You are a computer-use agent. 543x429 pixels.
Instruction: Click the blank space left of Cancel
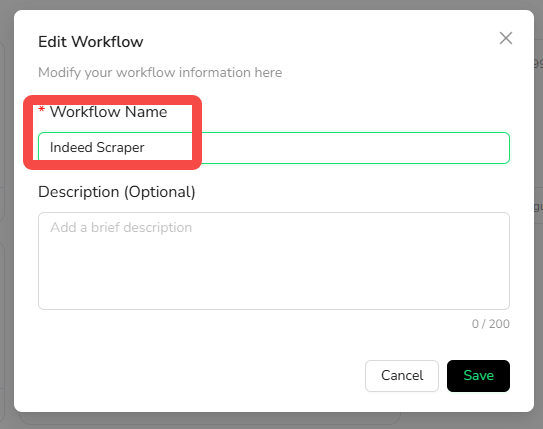click(x=201, y=376)
